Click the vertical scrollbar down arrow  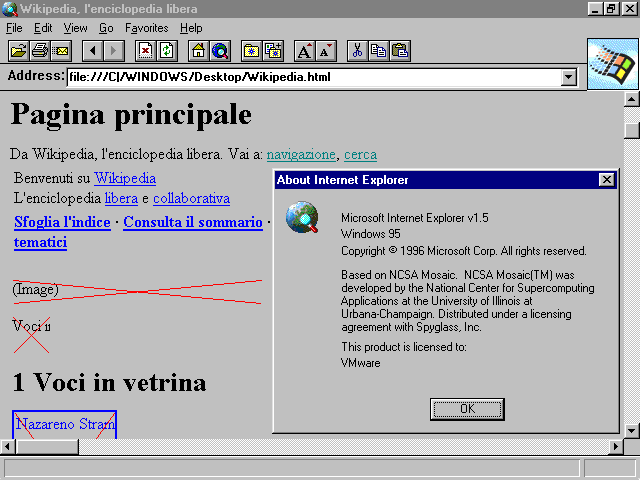click(631, 430)
